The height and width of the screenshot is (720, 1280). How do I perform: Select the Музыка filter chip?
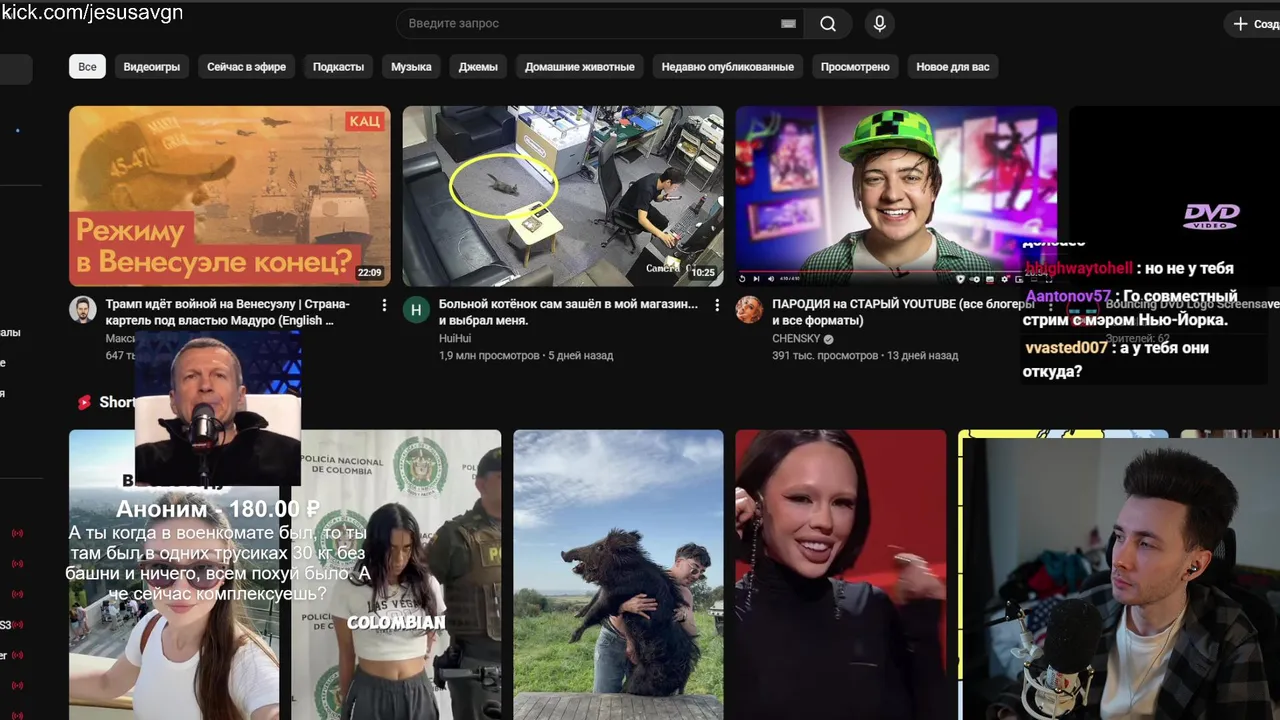click(411, 67)
